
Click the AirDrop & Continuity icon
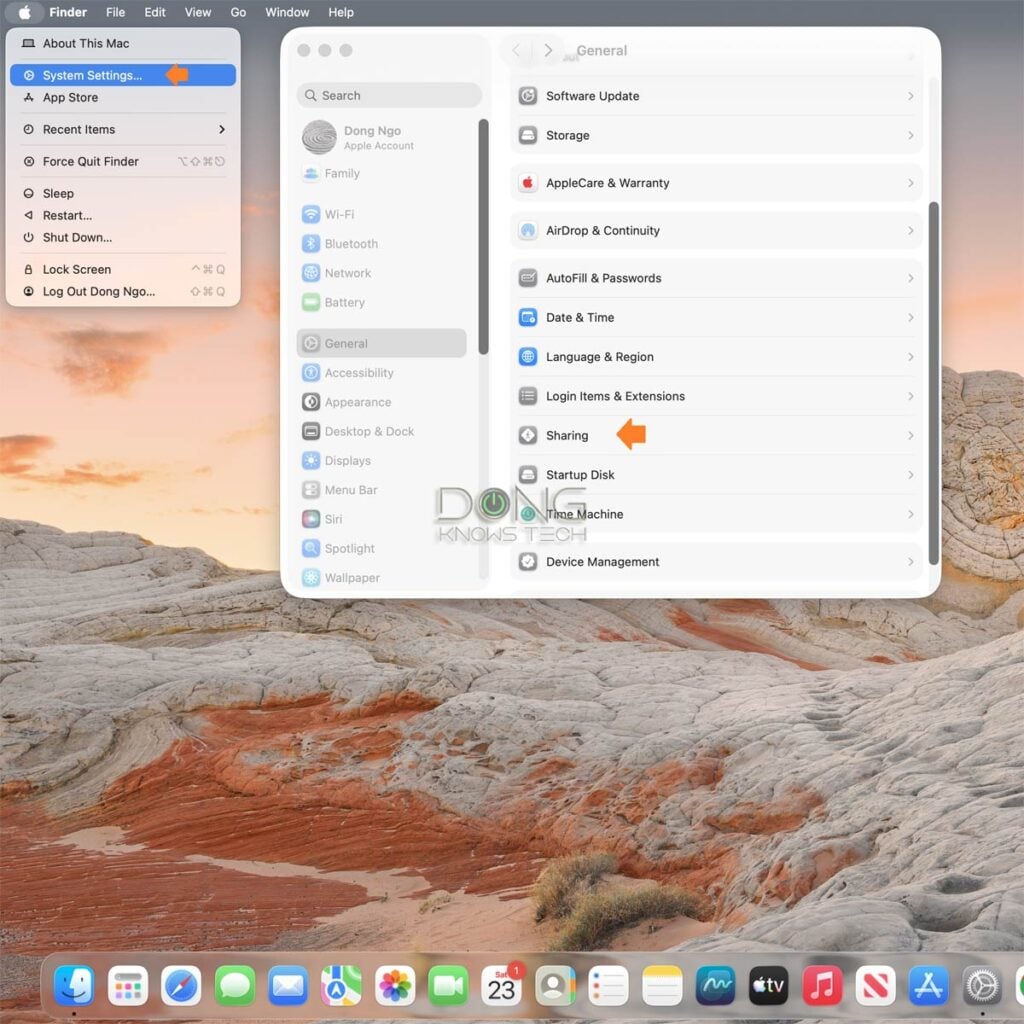(528, 231)
